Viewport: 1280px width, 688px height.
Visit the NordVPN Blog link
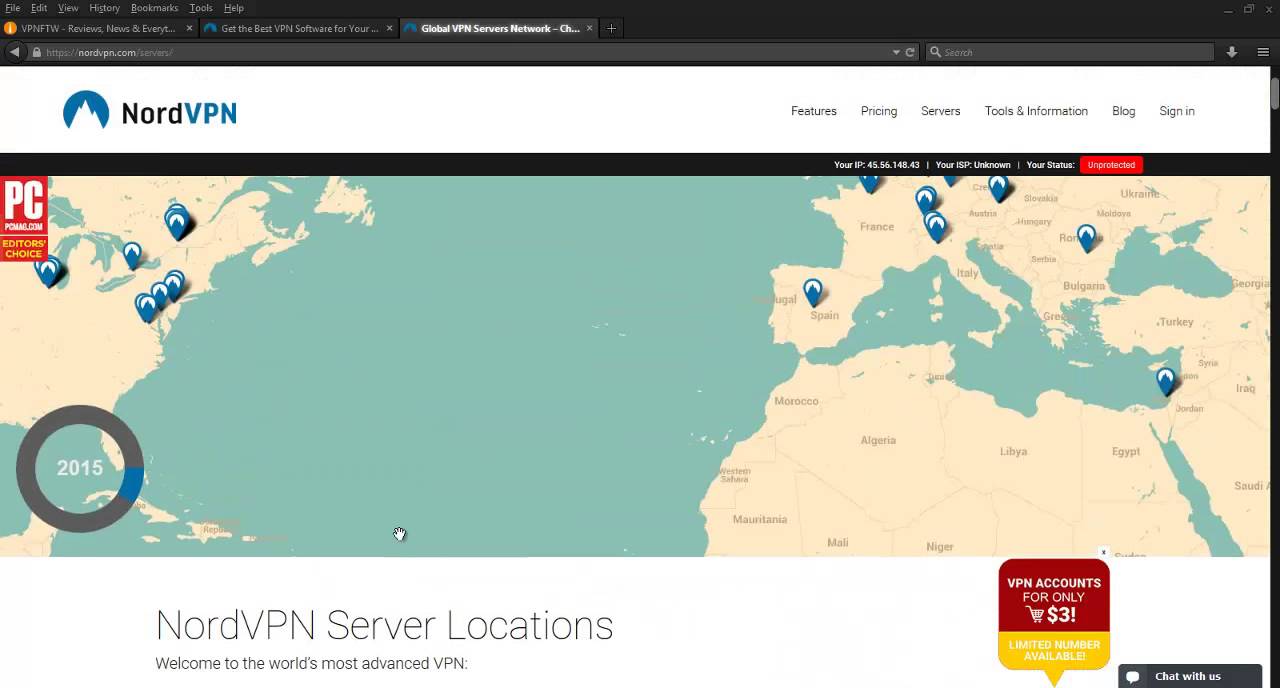tap(1123, 111)
